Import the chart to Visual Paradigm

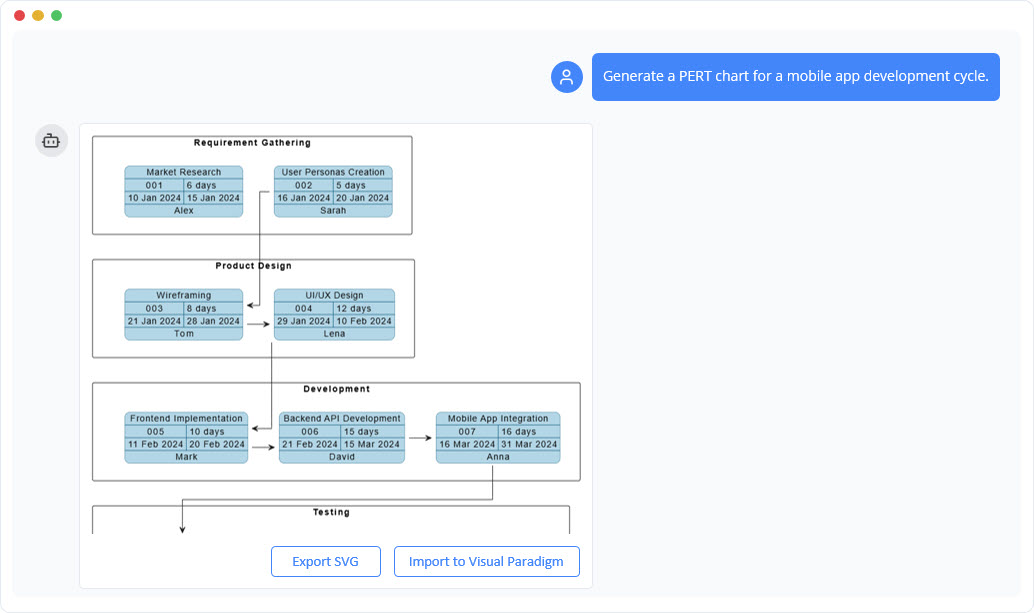pos(486,561)
